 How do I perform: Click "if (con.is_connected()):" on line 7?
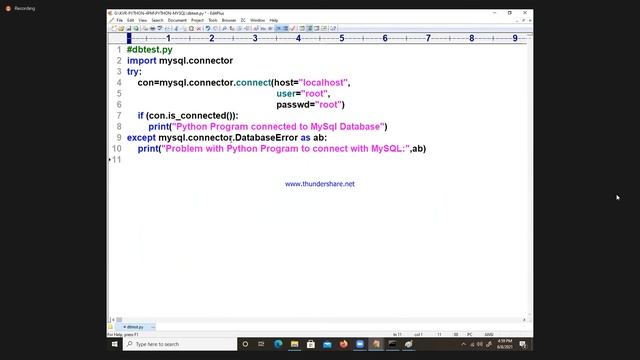188,116
